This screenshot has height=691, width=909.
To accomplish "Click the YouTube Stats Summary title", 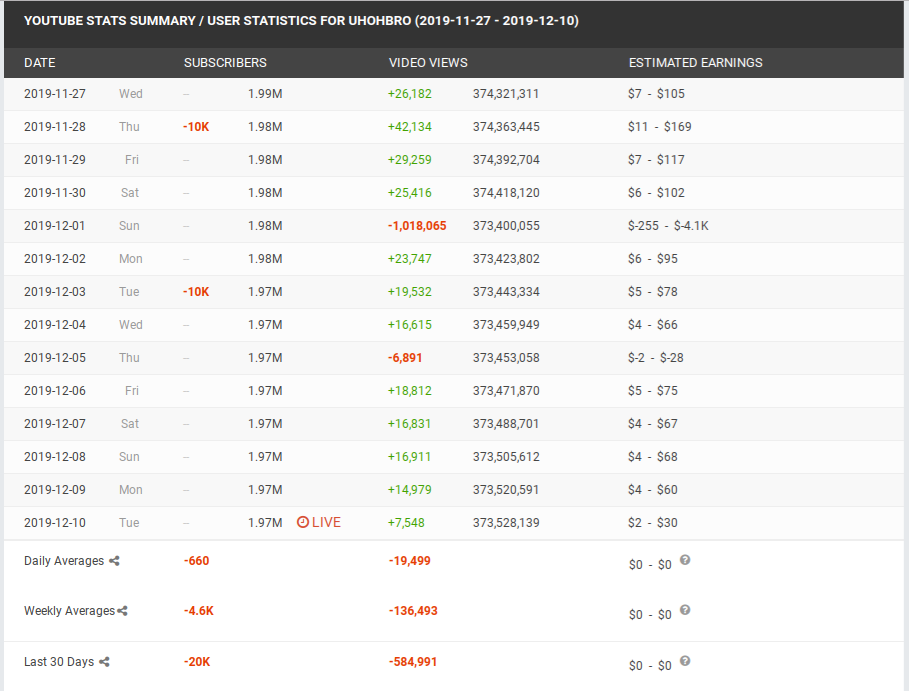I will pos(301,21).
